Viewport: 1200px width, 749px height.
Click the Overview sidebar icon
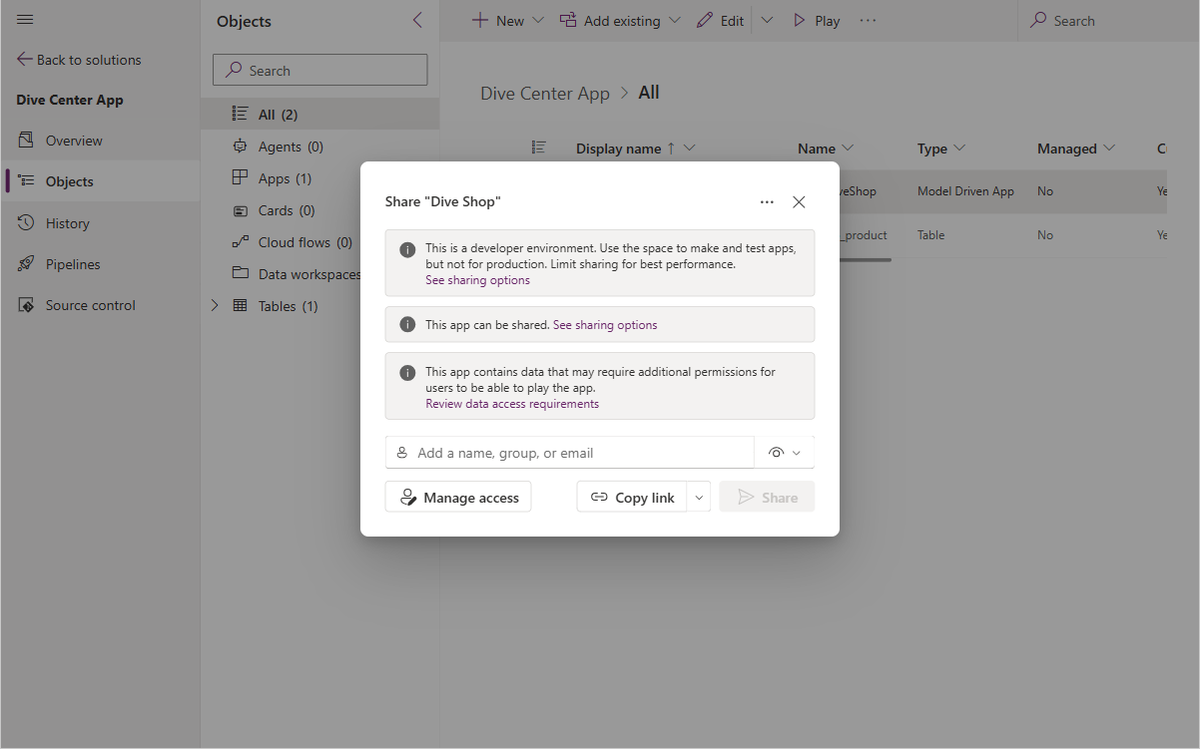click(27, 140)
